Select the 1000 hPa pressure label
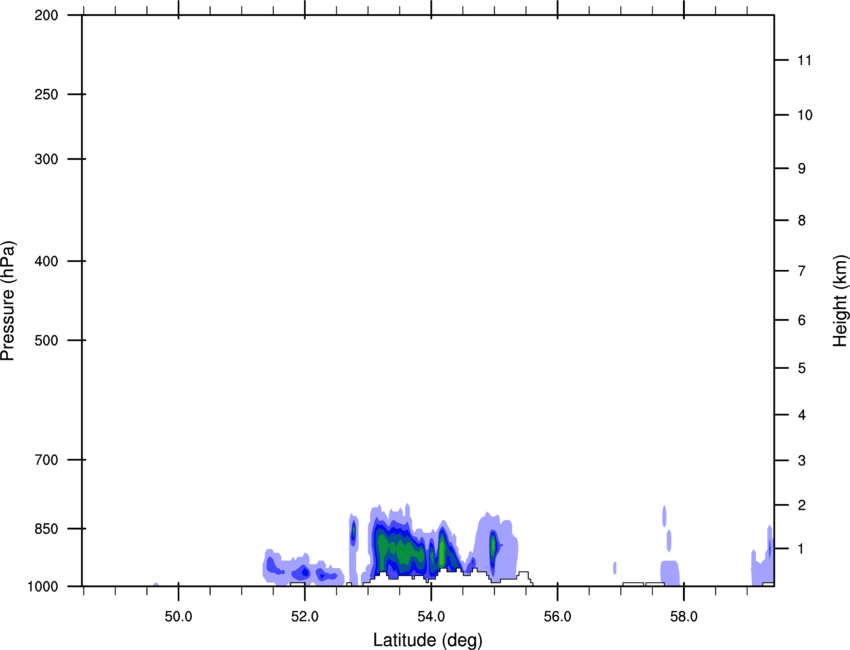Image resolution: width=850 pixels, height=650 pixels. pyautogui.click(x=42, y=587)
